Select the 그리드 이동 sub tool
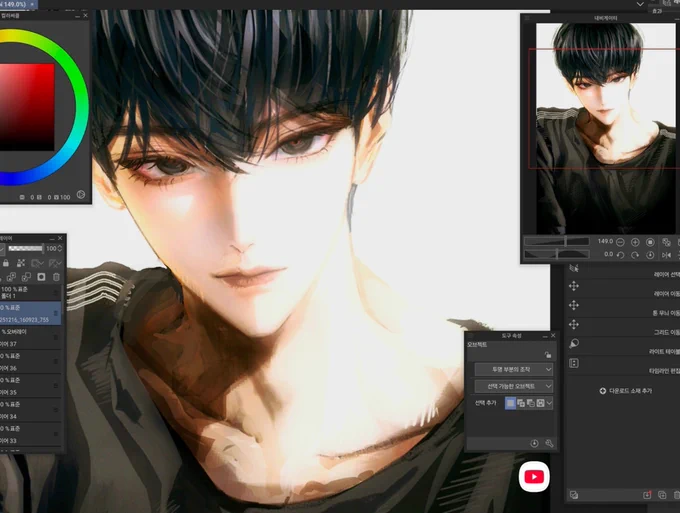 coord(623,326)
